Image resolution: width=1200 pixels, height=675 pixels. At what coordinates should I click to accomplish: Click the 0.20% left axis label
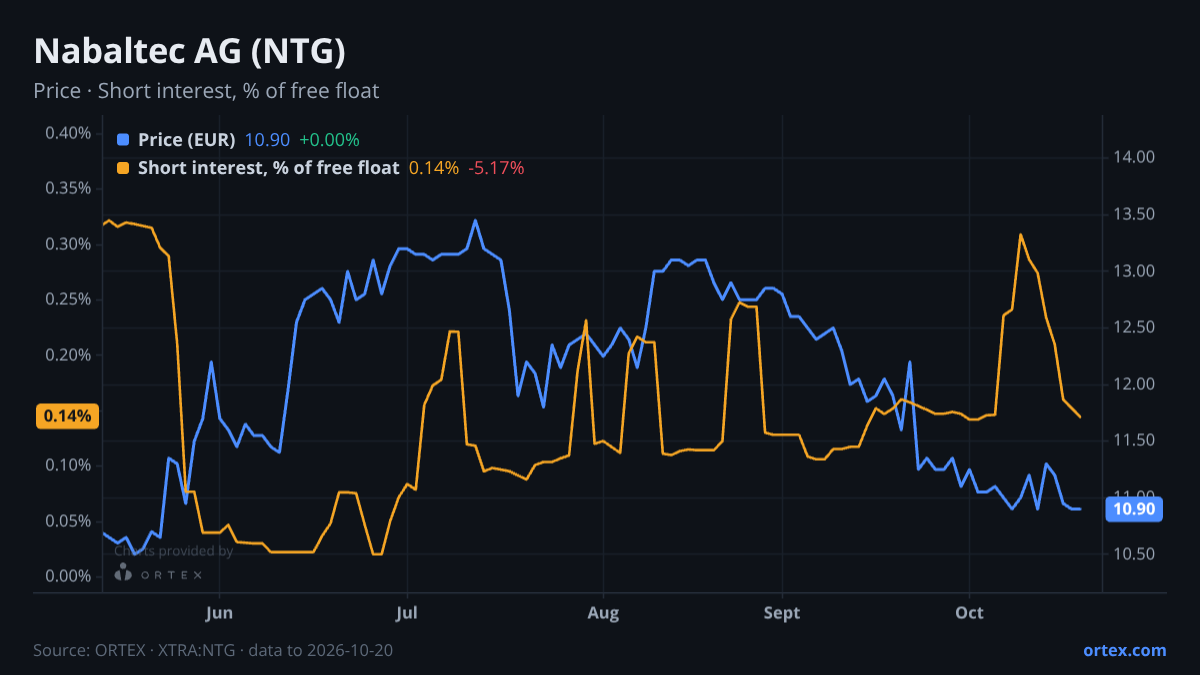pos(69,355)
